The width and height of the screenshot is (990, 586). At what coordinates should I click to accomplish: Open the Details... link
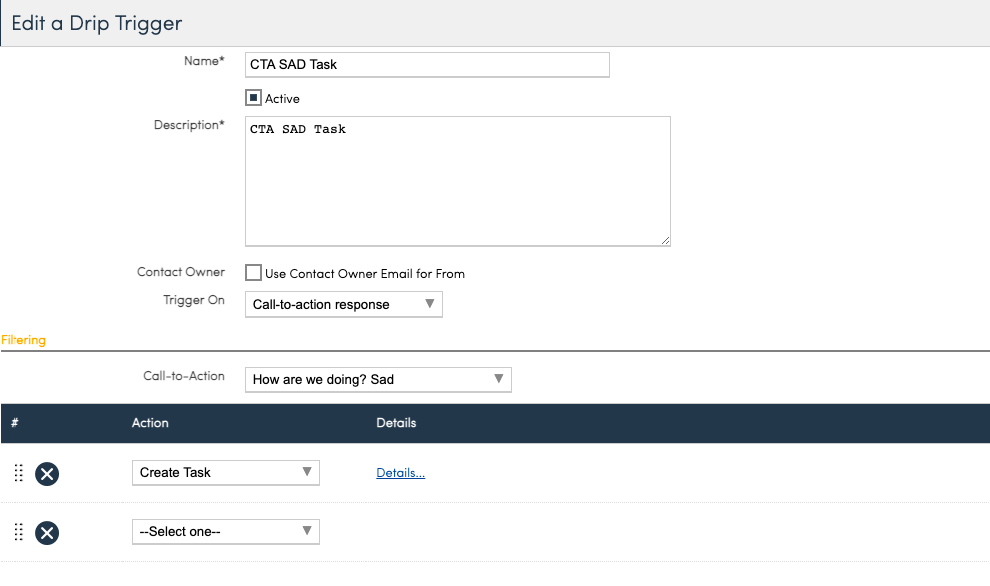[x=400, y=473]
